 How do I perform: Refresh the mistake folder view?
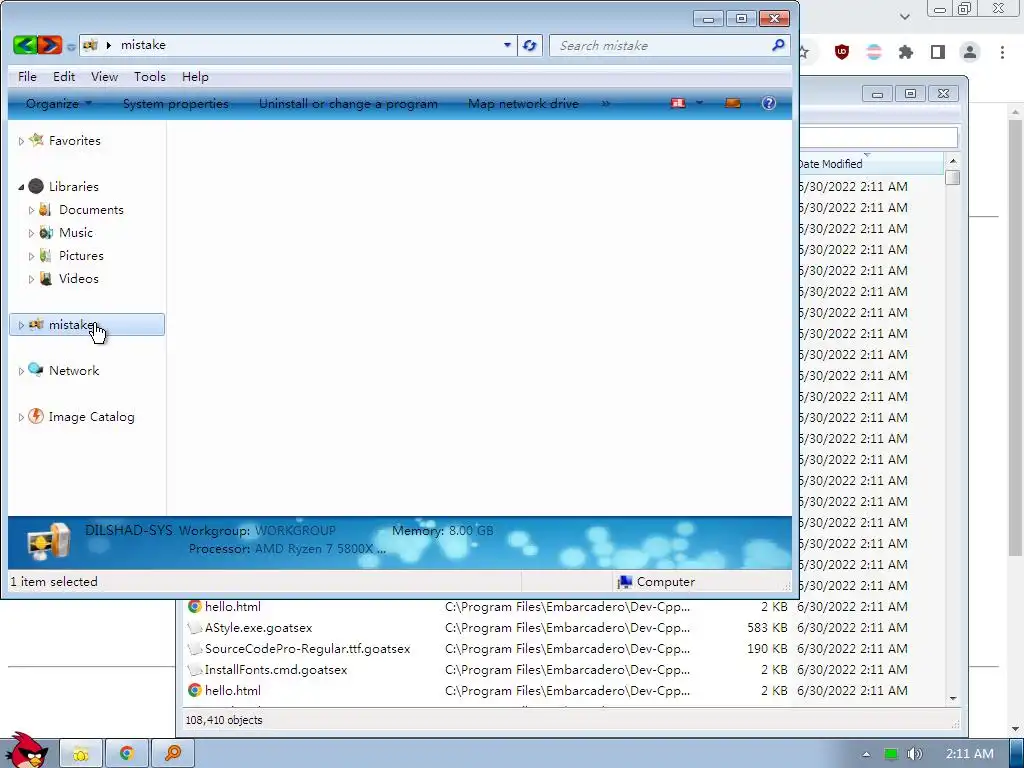coord(530,45)
